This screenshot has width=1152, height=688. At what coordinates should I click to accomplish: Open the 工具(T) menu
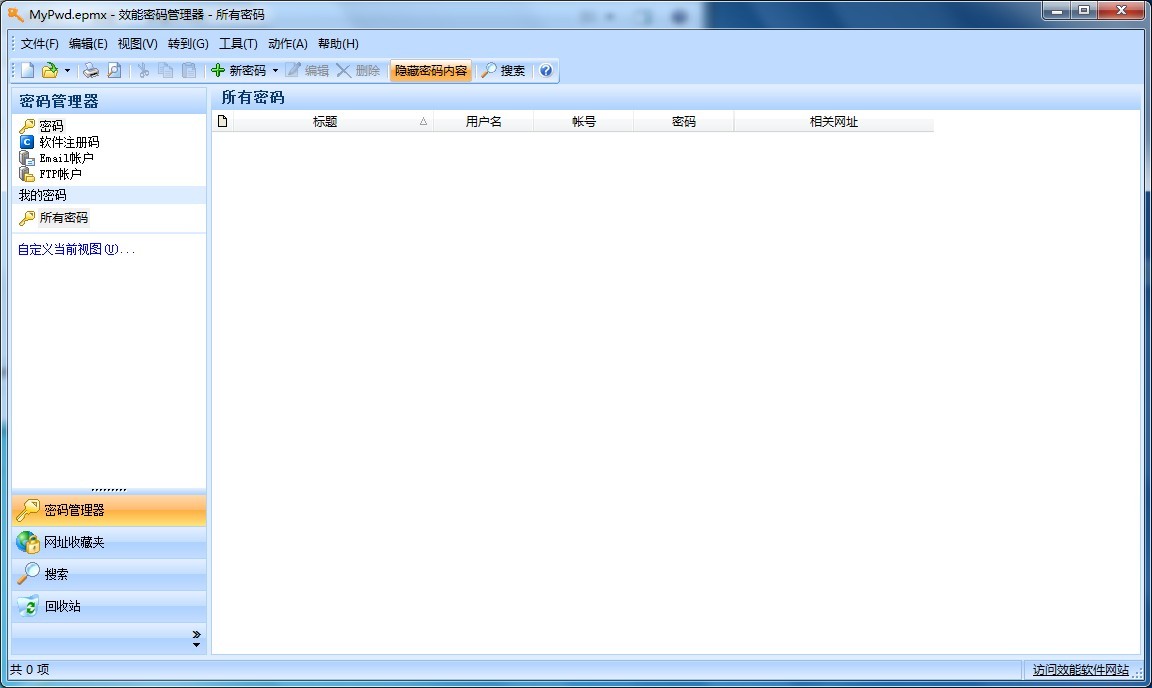tap(238, 44)
